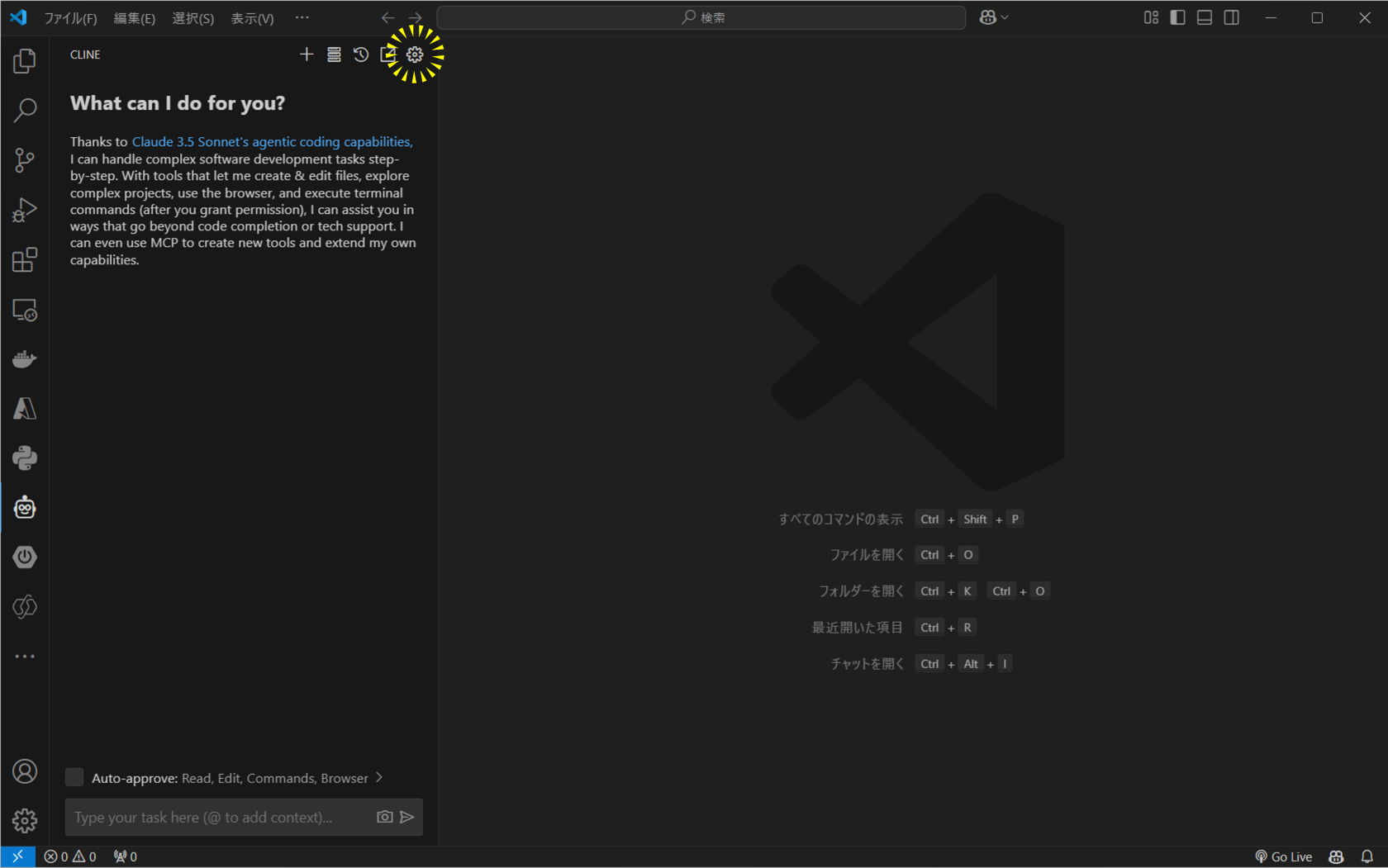
Task: Open the Search view in activity bar
Action: point(25,111)
